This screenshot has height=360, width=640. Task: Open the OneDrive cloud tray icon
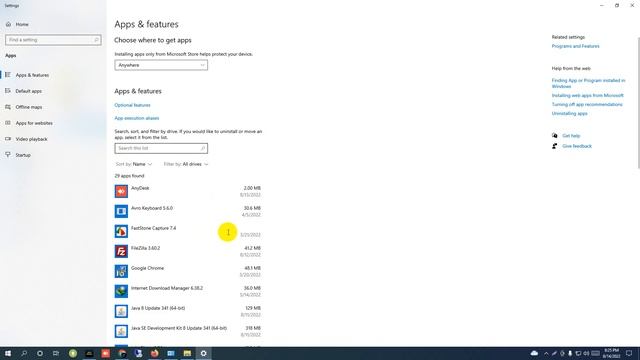pos(534,353)
